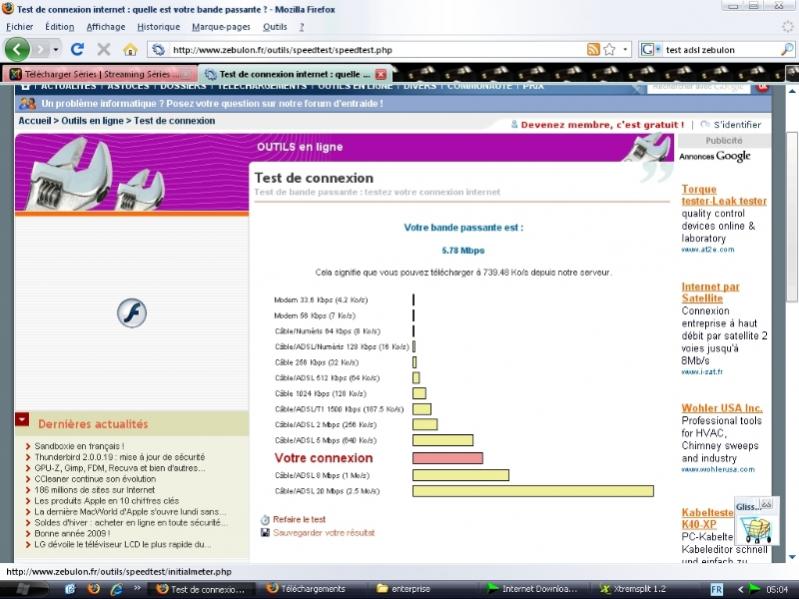The height and width of the screenshot is (599, 799).
Task: Collapse the Dernières actualités section arrow
Action: point(22,420)
